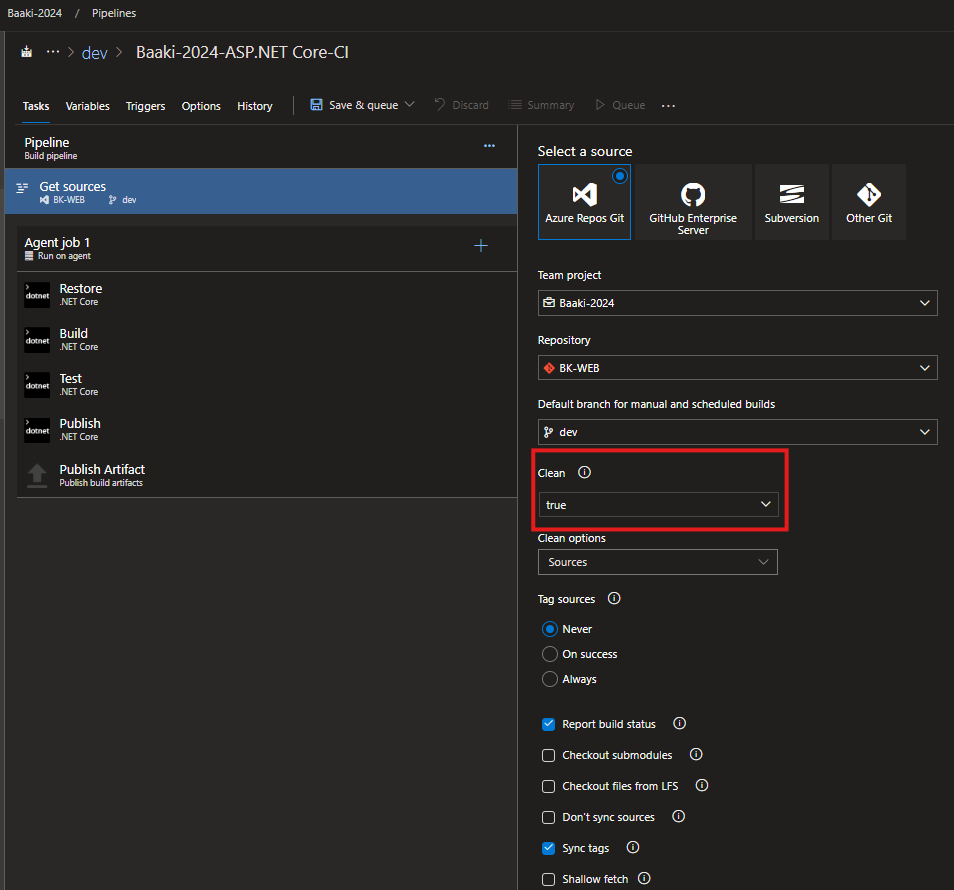This screenshot has width=954, height=890.
Task: Click the Test task dotnet icon
Action: click(37, 385)
